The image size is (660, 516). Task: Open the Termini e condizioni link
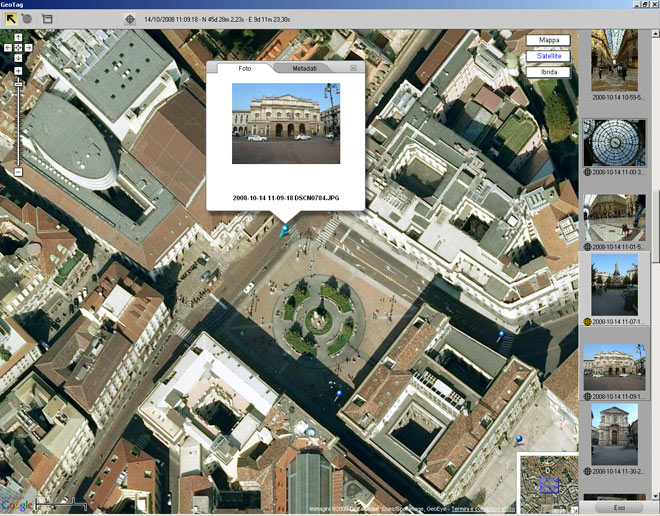pos(483,509)
